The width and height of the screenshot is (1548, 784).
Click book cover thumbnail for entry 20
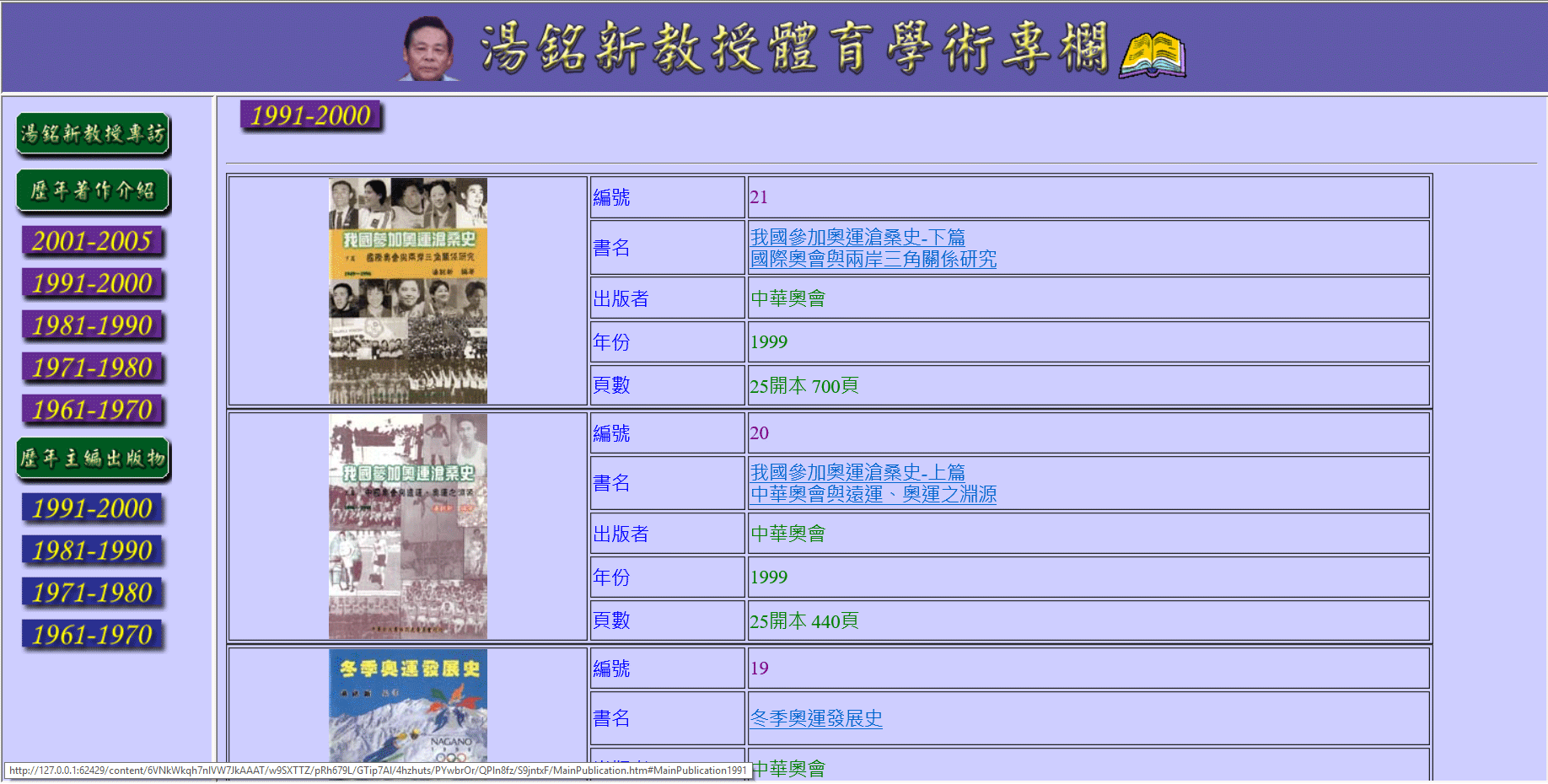point(407,526)
